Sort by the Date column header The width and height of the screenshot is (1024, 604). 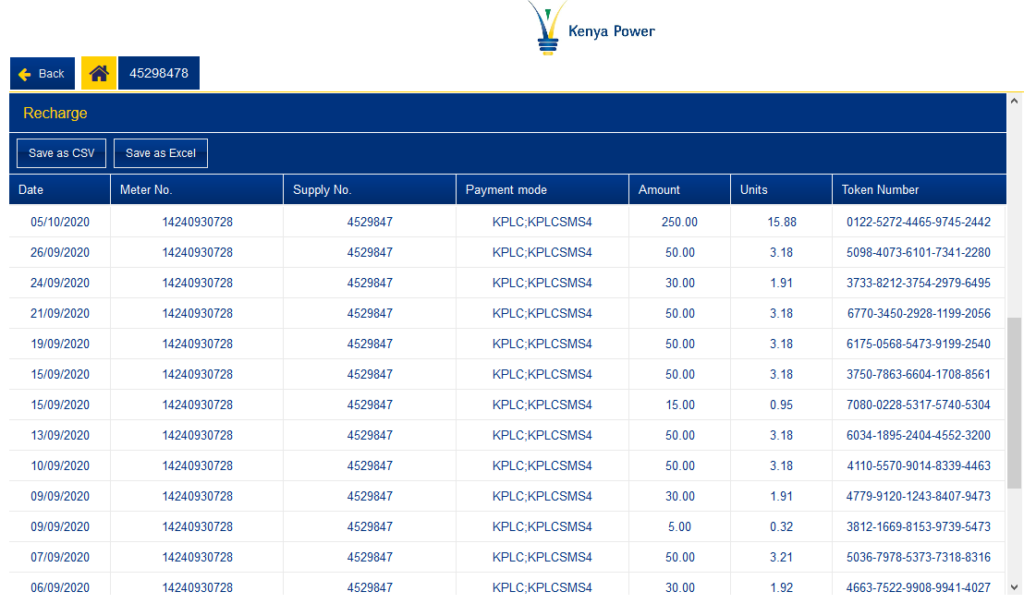point(59,189)
